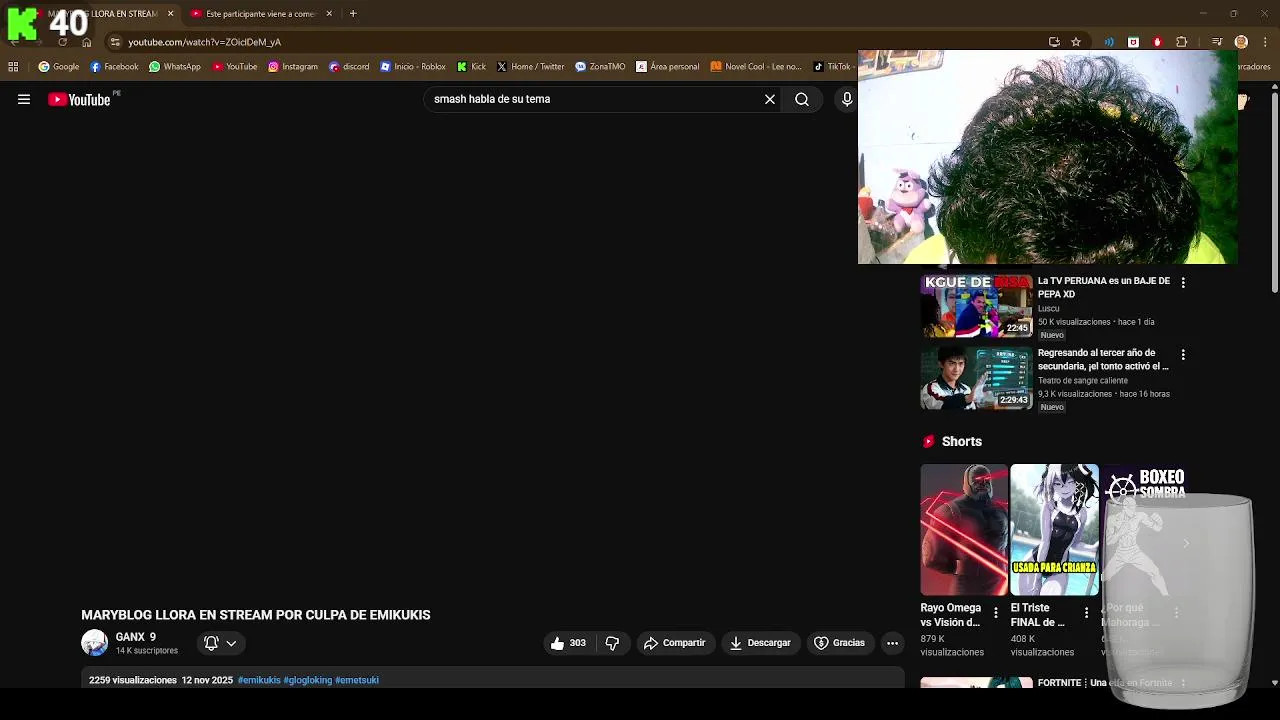Click the Gracias thanks button

click(840, 643)
